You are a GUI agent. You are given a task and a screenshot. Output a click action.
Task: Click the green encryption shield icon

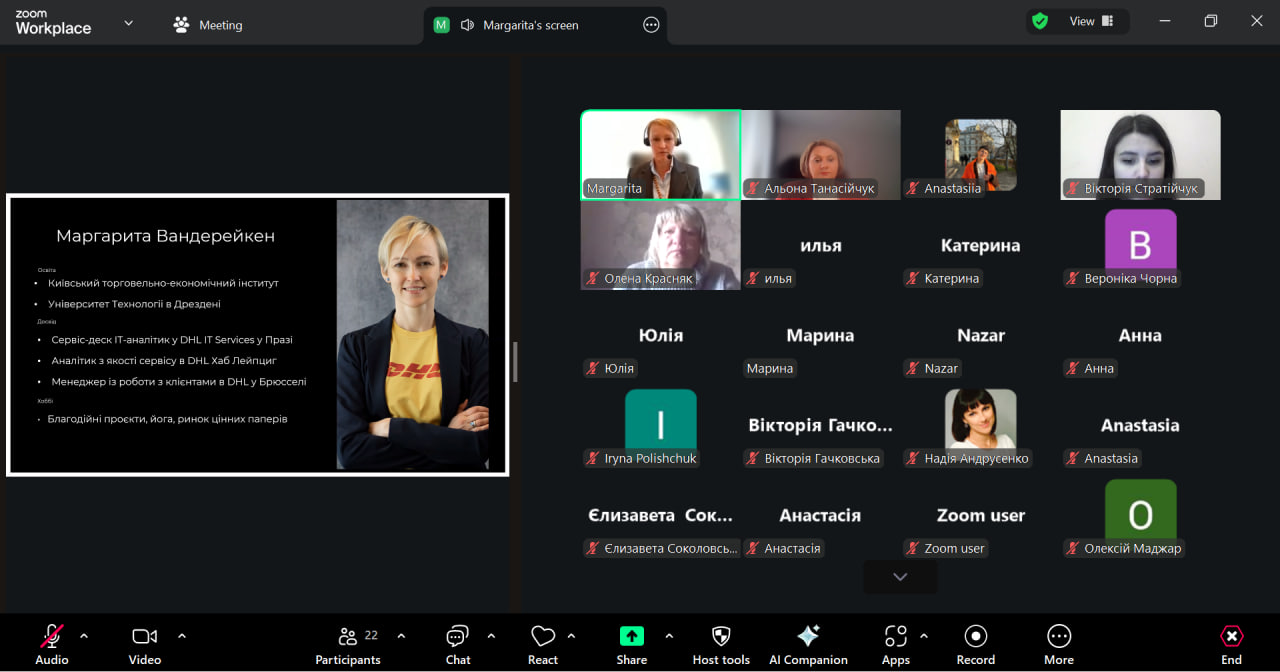[x=1040, y=21]
